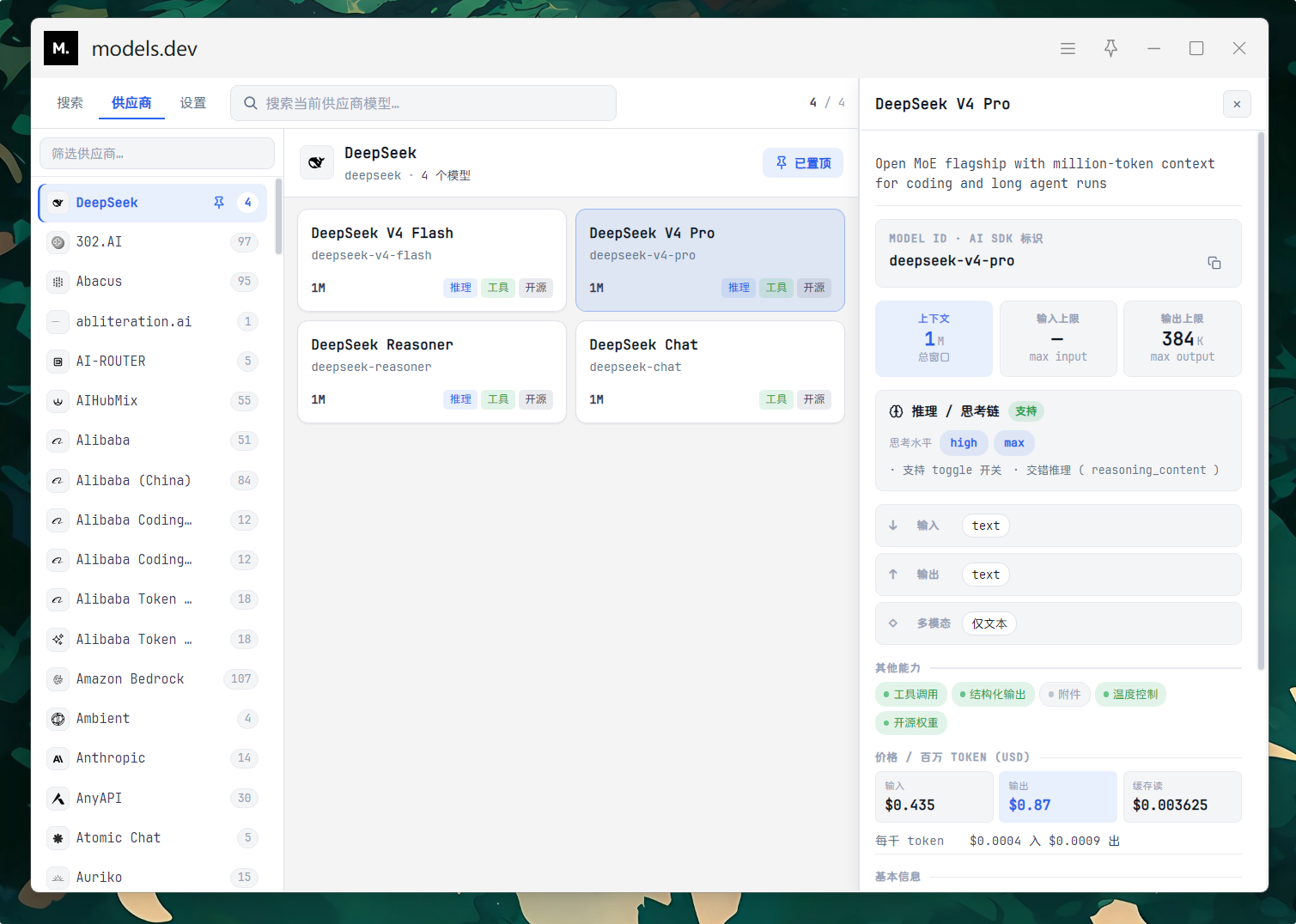The width and height of the screenshot is (1296, 924).
Task: Click the 缓存读 $0.003625 price card
Action: 1183,797
